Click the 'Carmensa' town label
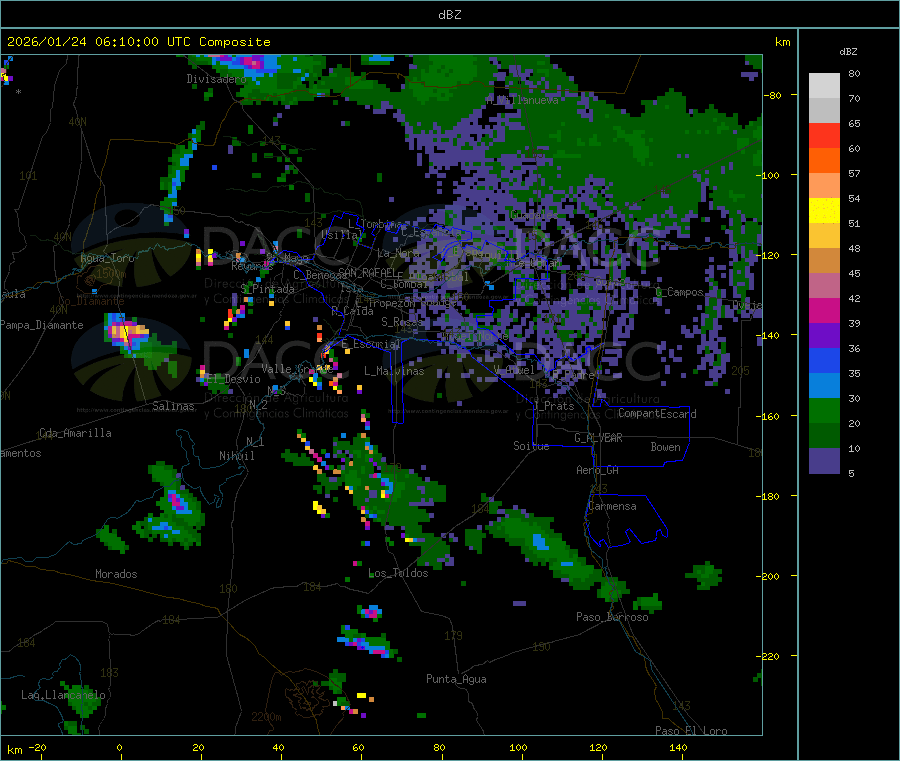Screen dimensions: 900x761 click(x=612, y=507)
